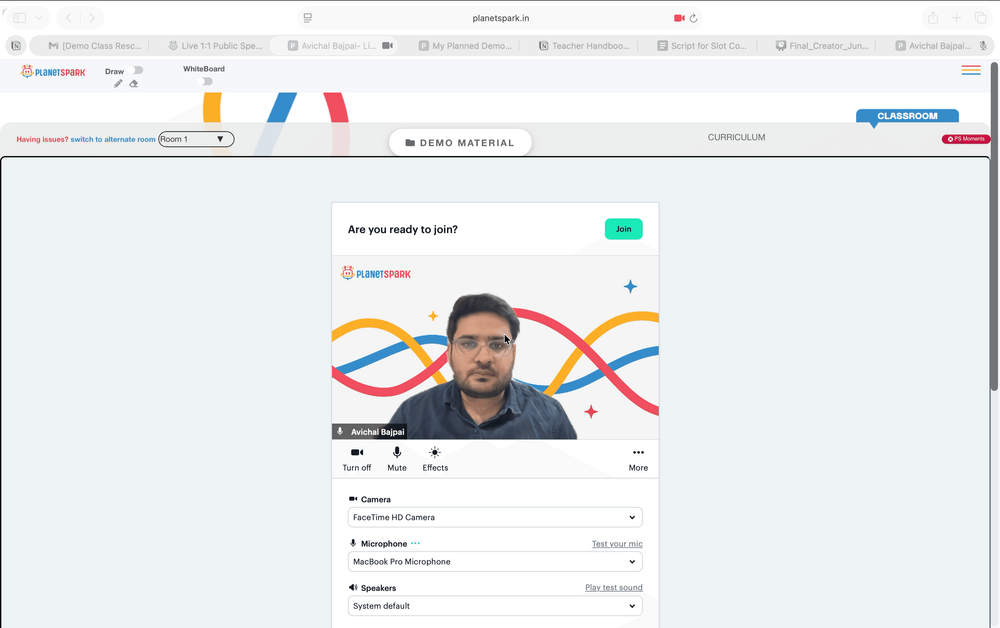This screenshot has height=628, width=1000.
Task: Turn off the camera
Action: click(x=357, y=459)
